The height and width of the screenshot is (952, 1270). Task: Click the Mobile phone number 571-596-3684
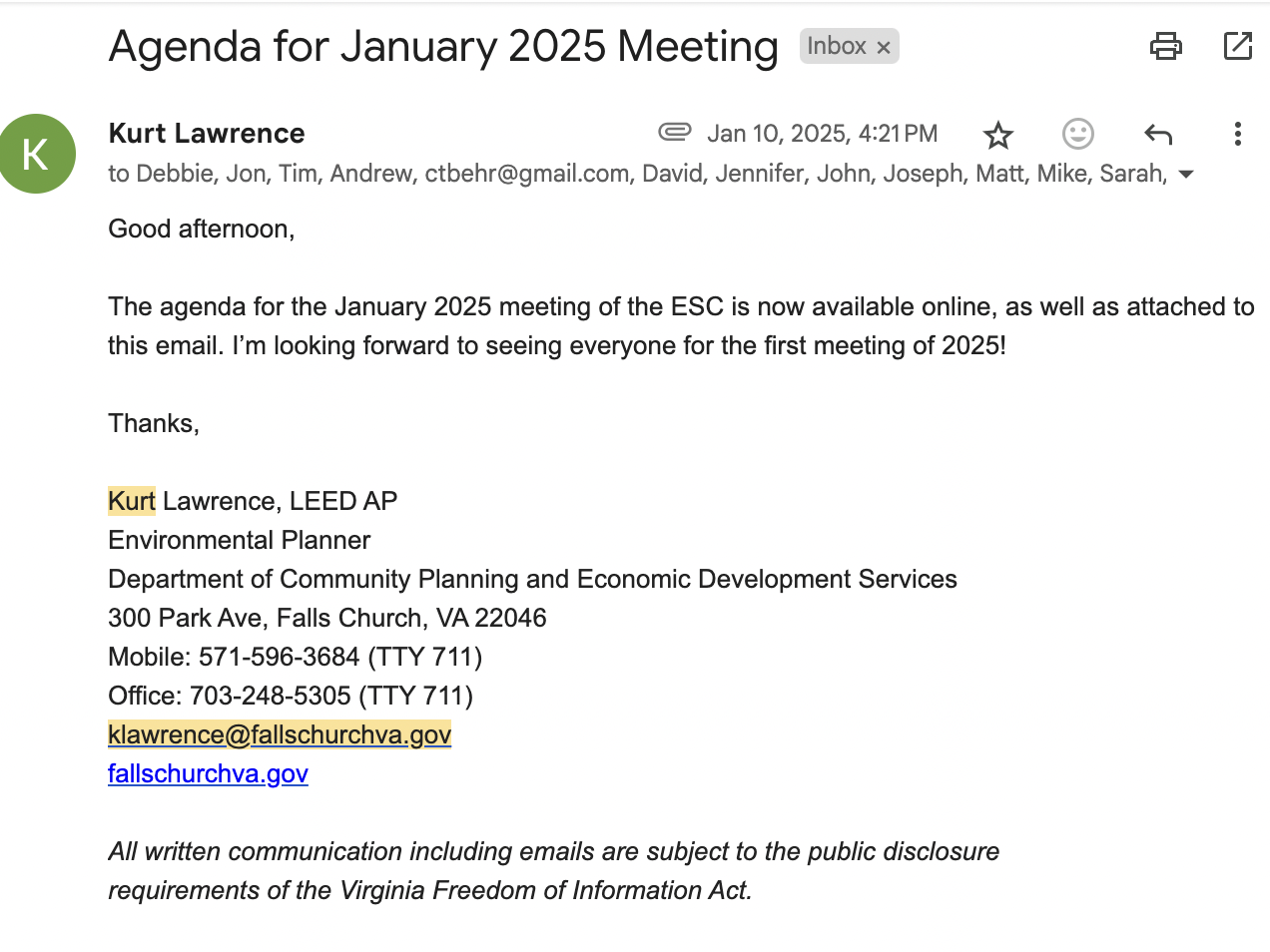279,658
